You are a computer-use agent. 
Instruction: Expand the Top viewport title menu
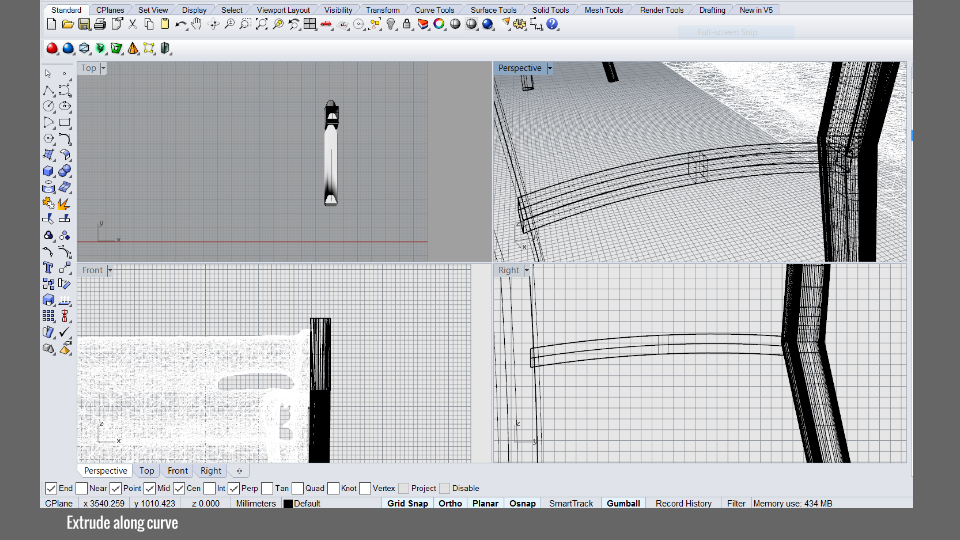(103, 68)
